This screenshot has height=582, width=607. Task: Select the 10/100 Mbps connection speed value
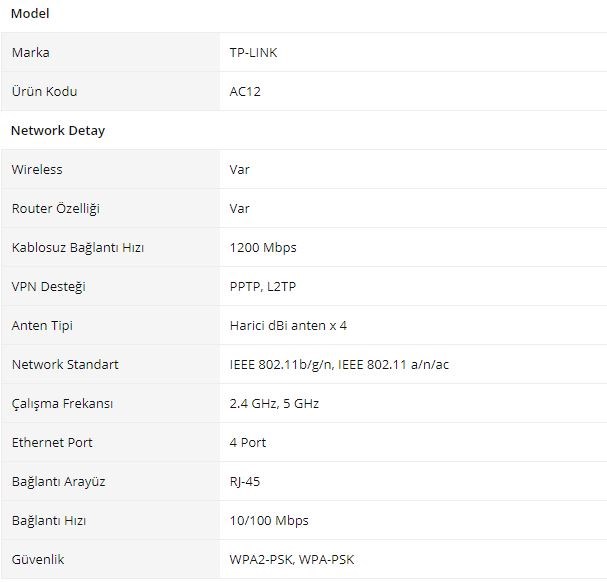click(x=269, y=520)
